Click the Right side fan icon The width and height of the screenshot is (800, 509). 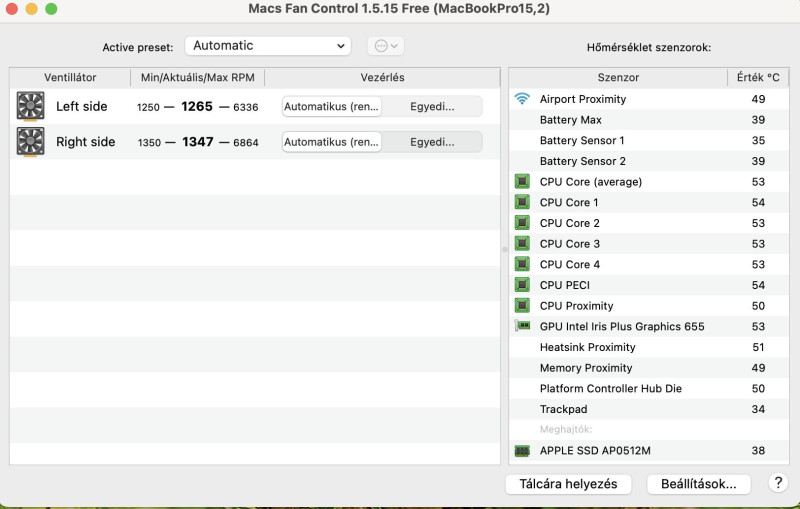[x=31, y=142]
